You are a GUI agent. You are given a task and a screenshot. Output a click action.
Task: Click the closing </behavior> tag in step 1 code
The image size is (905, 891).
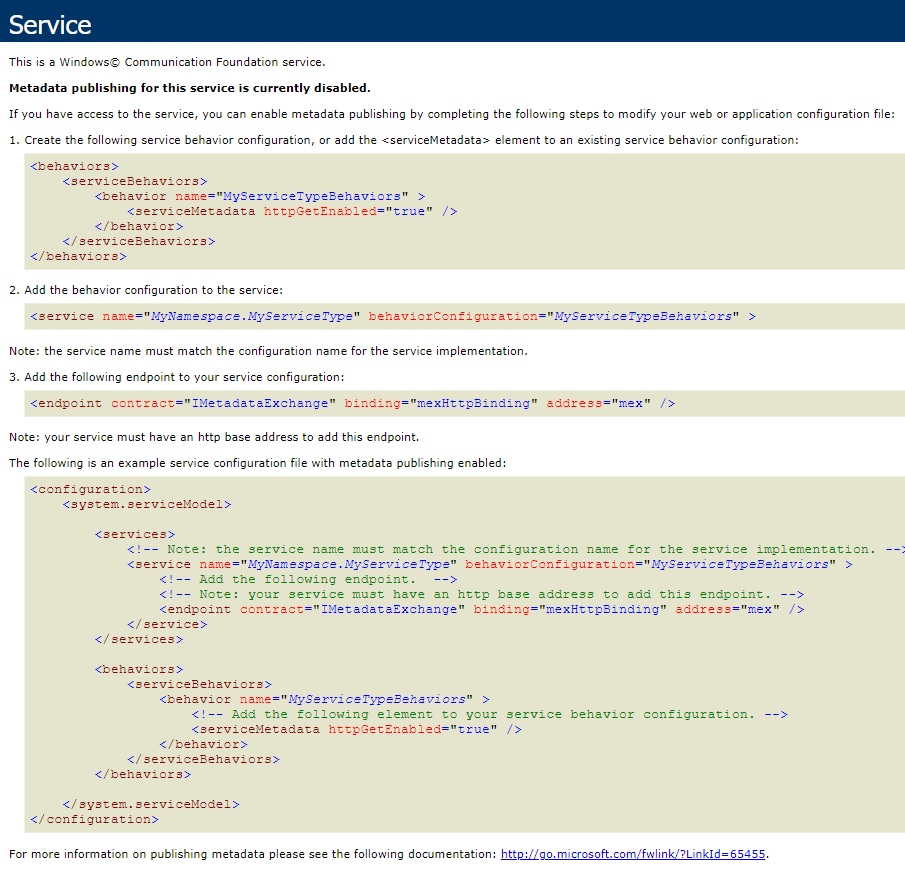(139, 226)
